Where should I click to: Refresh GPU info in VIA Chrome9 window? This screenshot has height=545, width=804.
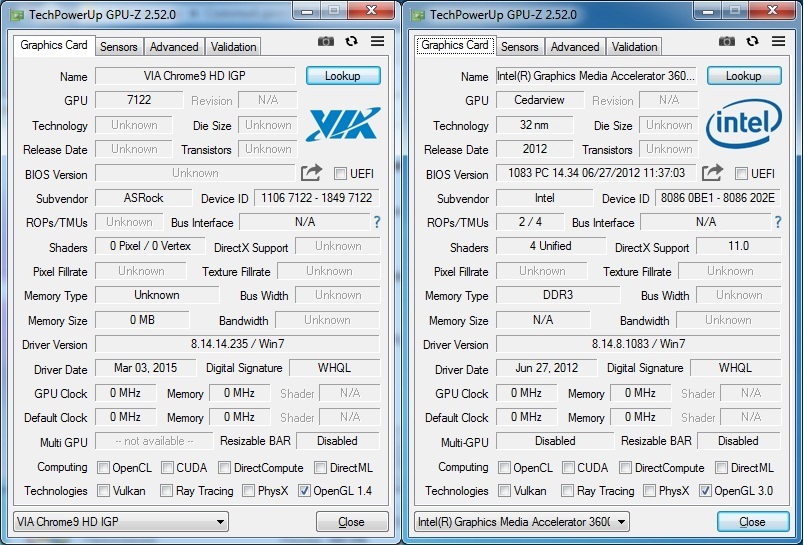(351, 41)
